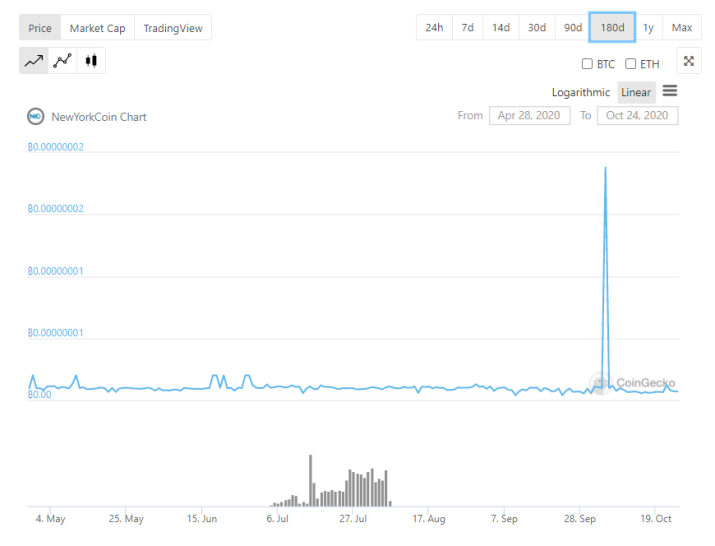Open fullscreen chart with expand icon

(x=689, y=61)
